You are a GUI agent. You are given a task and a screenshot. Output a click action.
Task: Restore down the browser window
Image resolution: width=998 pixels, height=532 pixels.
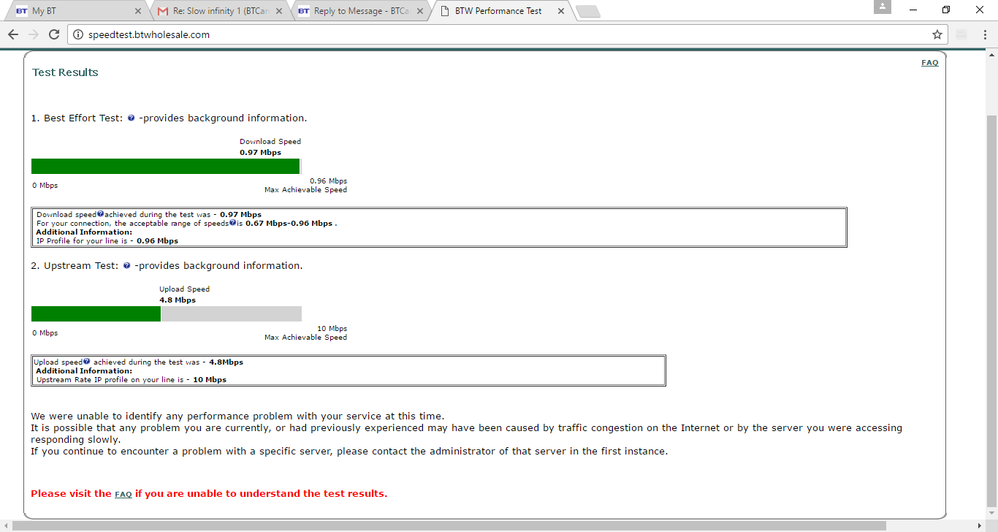946,10
